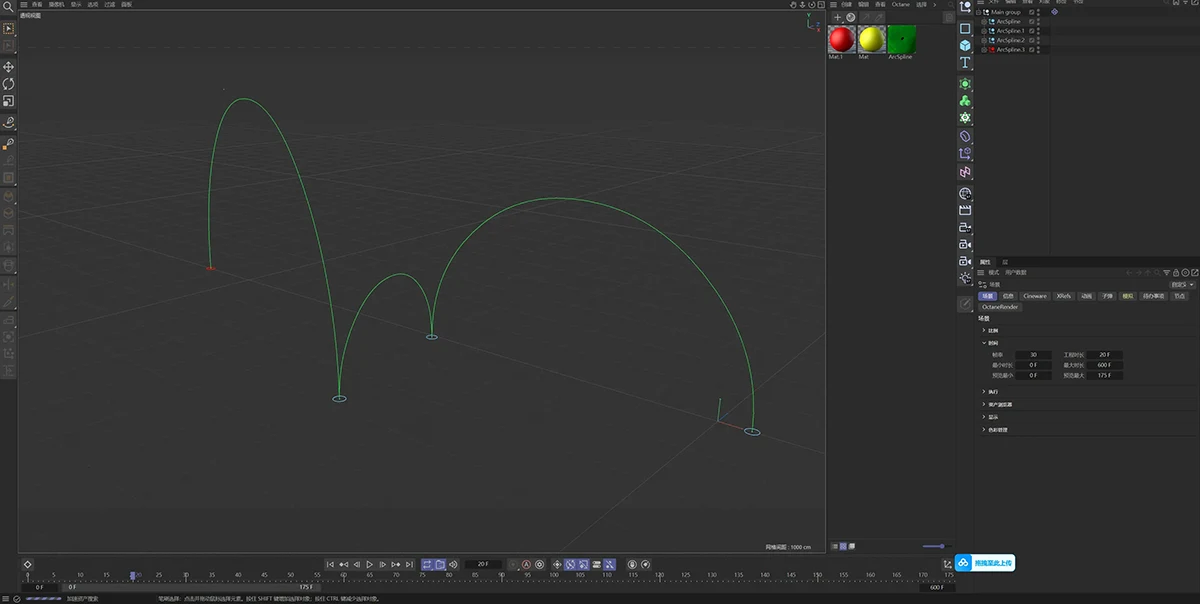The image size is (1200, 604).
Task: Select the Text spline tool icon
Action: (965, 63)
